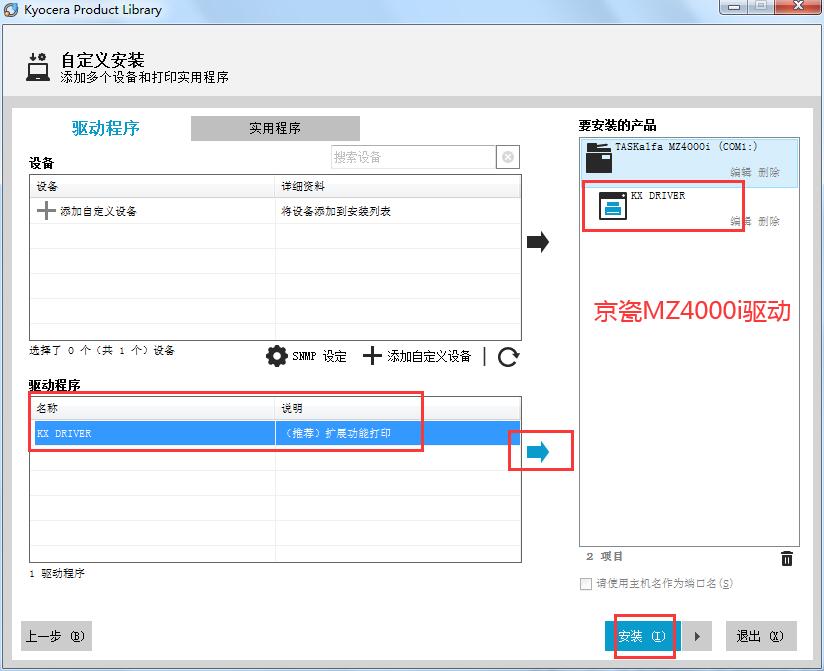Viewport: 824px width, 671px height.
Task: Click the 退出 (X) button
Action: click(x=761, y=636)
